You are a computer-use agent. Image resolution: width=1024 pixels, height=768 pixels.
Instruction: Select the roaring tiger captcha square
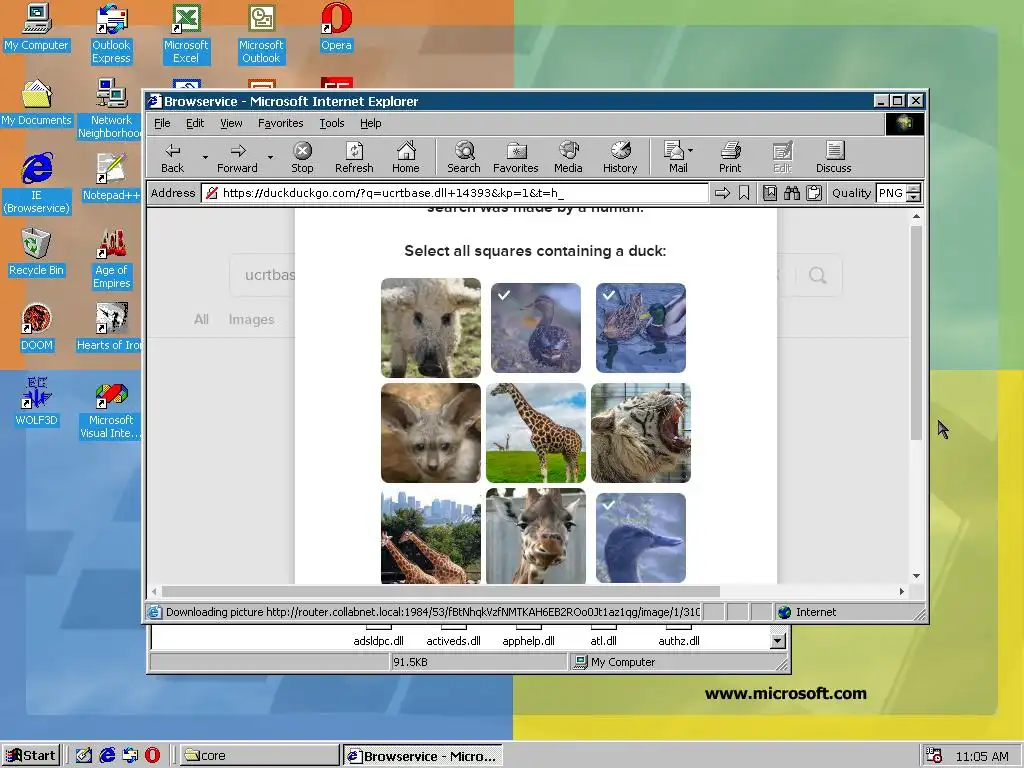[x=641, y=433]
